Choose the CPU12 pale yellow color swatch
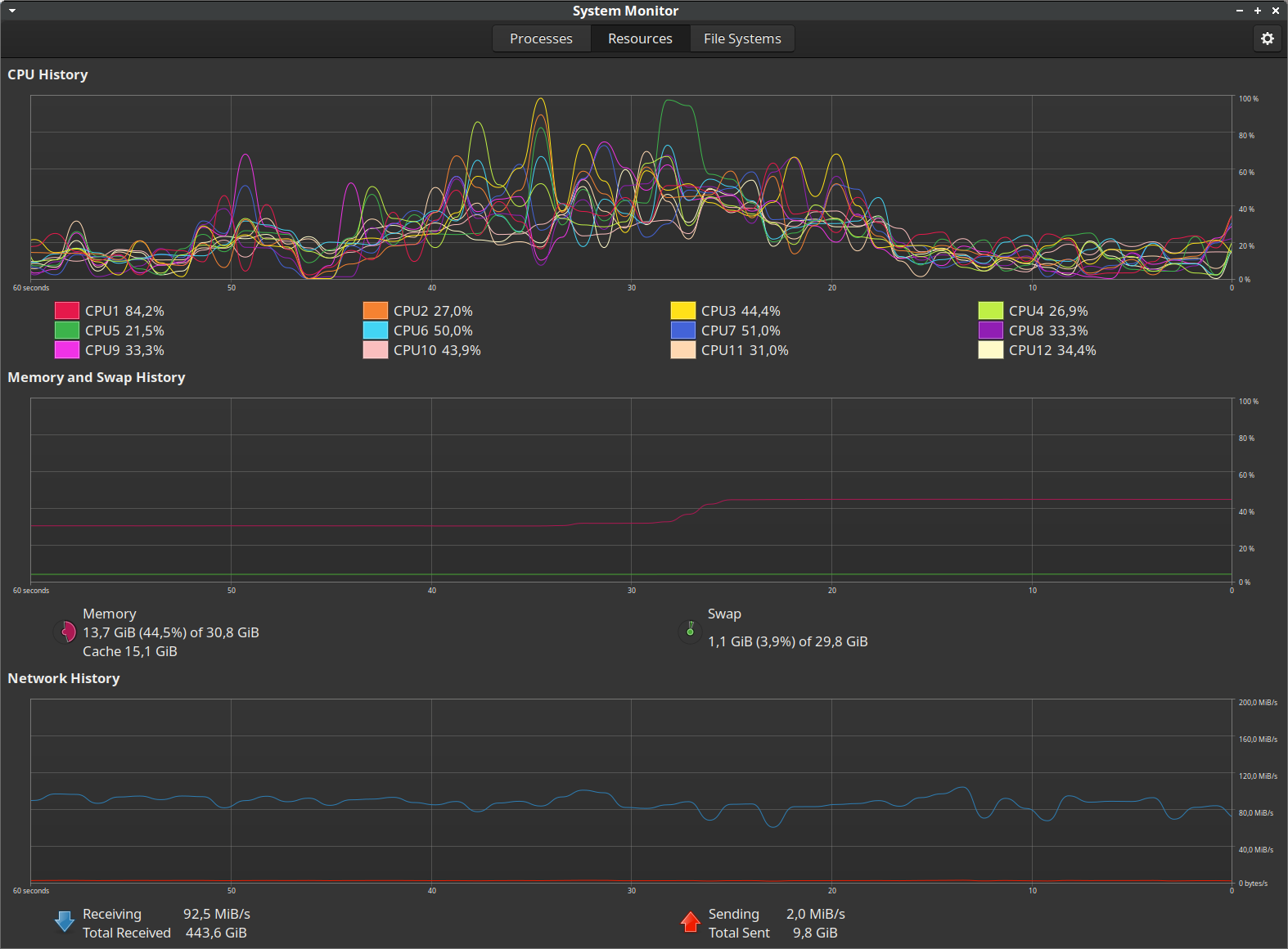The image size is (1288, 949). [x=990, y=350]
